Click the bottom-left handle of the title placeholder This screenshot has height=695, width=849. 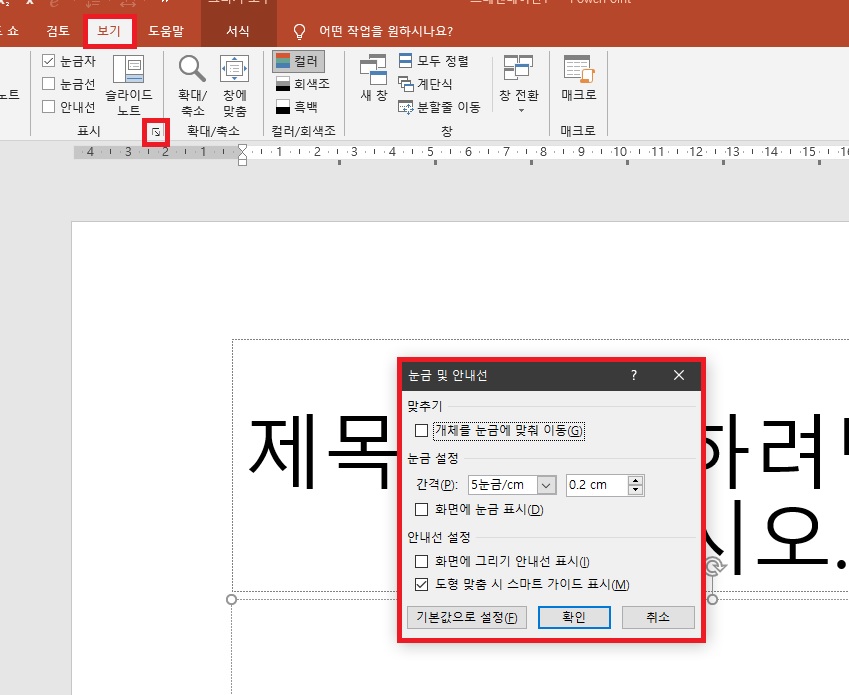tap(231, 599)
